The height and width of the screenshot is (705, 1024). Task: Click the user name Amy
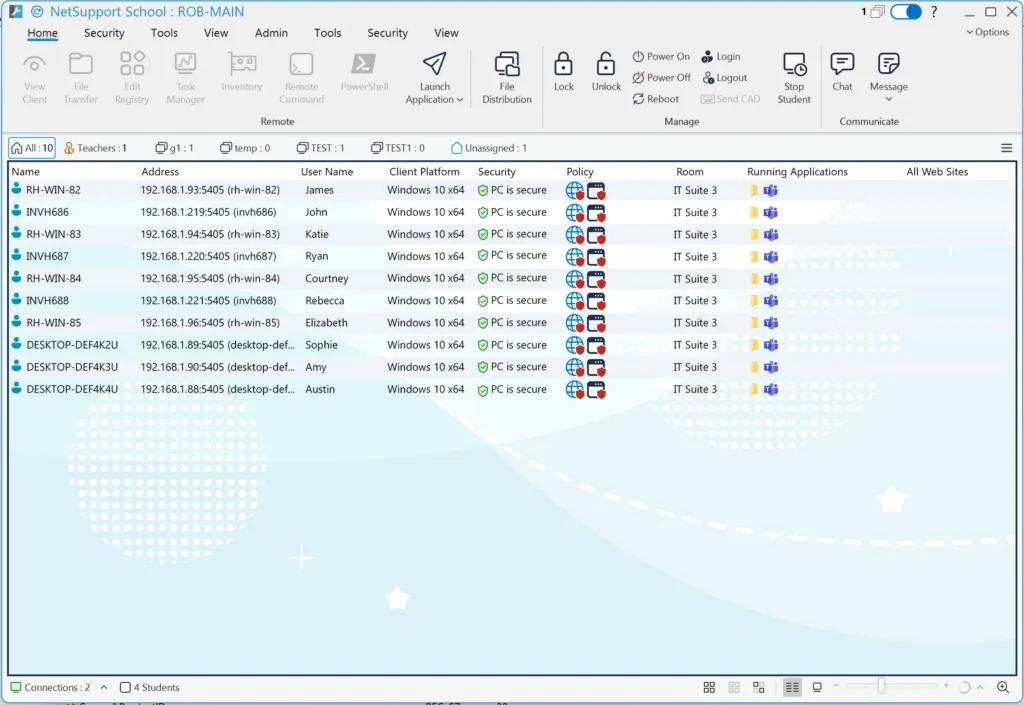click(x=315, y=368)
